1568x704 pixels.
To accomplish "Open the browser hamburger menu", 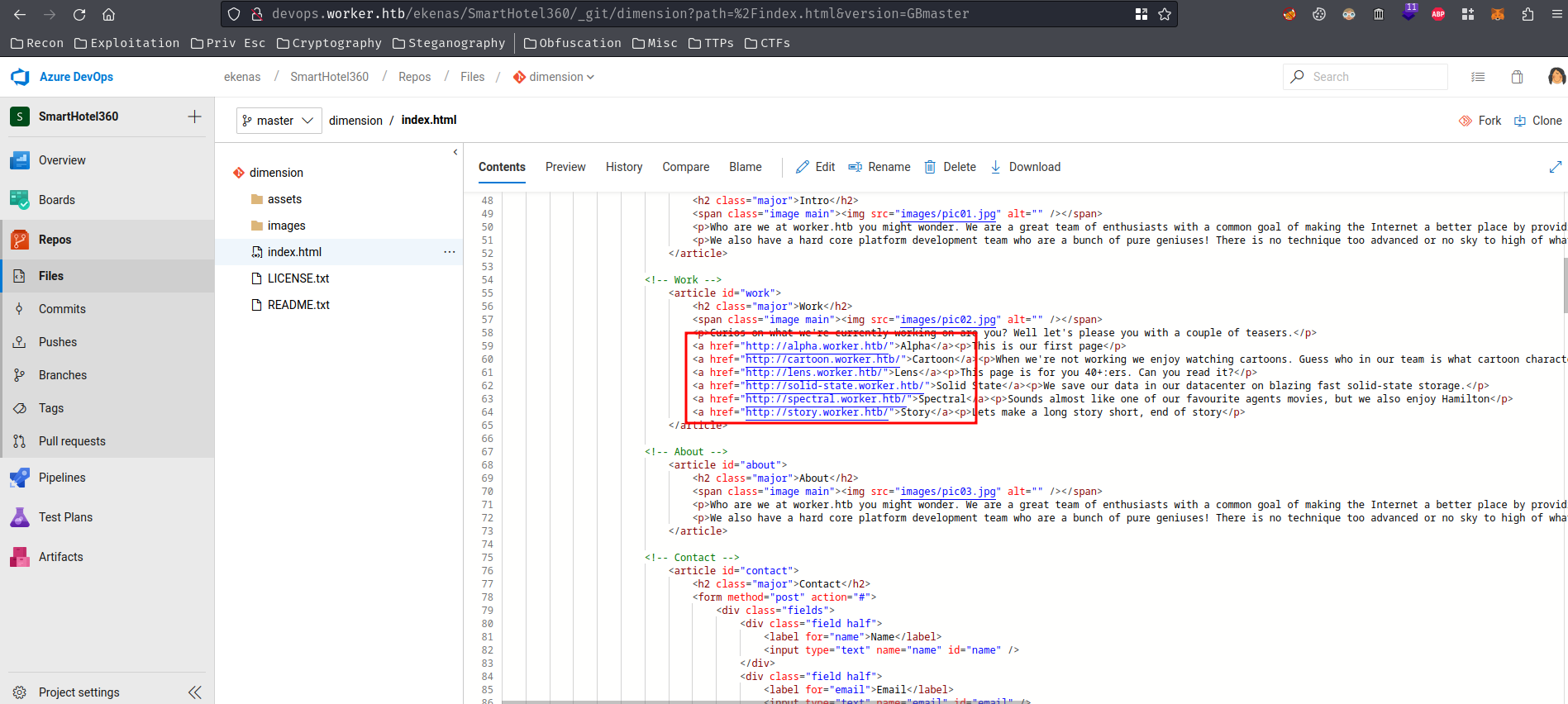I will click(1557, 14).
